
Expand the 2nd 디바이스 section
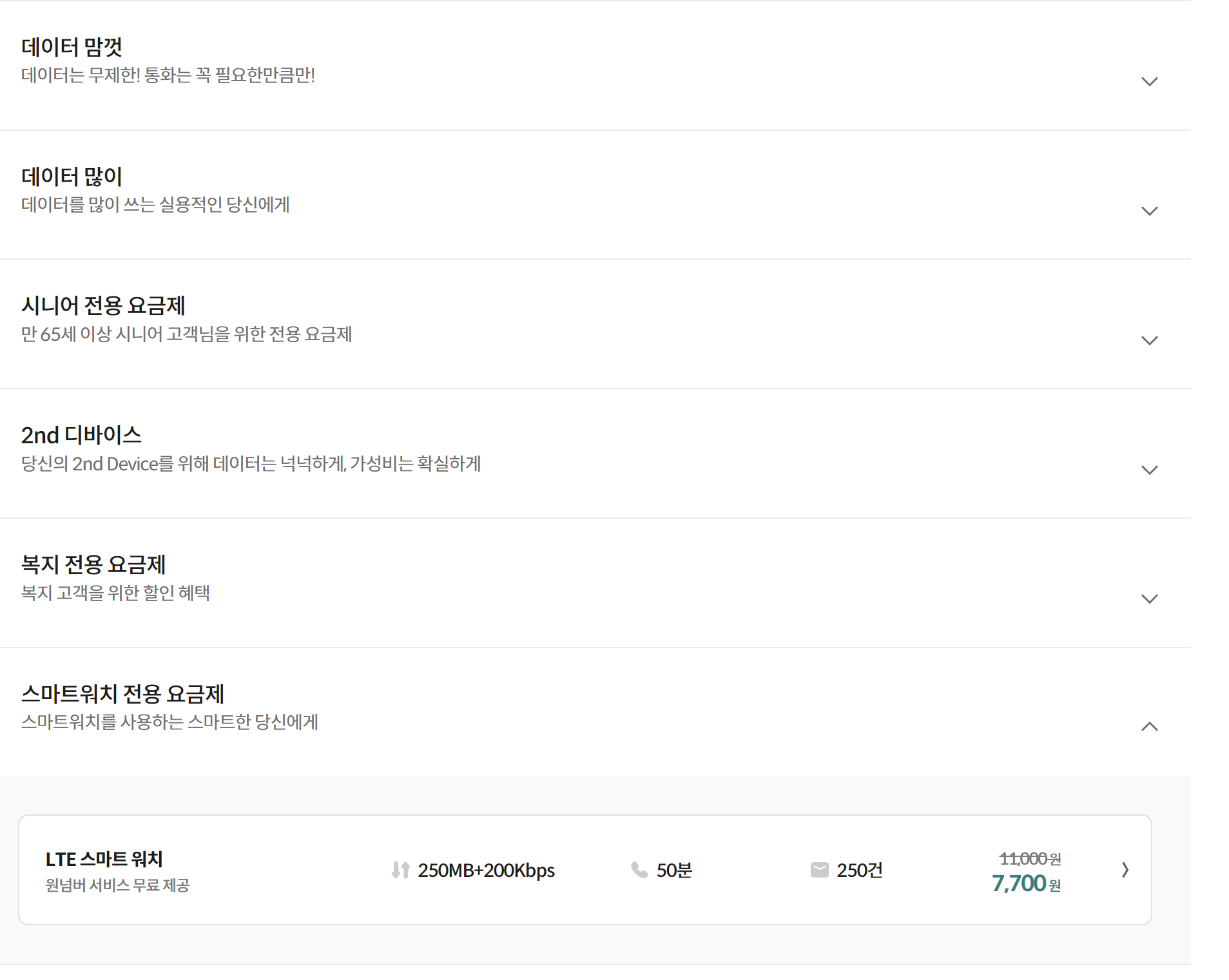(x=1150, y=470)
